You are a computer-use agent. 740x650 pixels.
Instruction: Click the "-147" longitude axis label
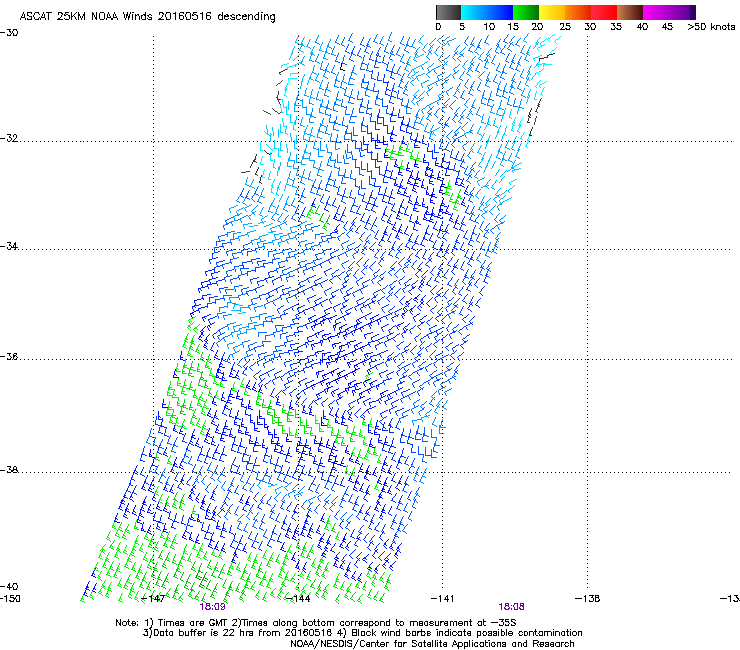click(153, 599)
